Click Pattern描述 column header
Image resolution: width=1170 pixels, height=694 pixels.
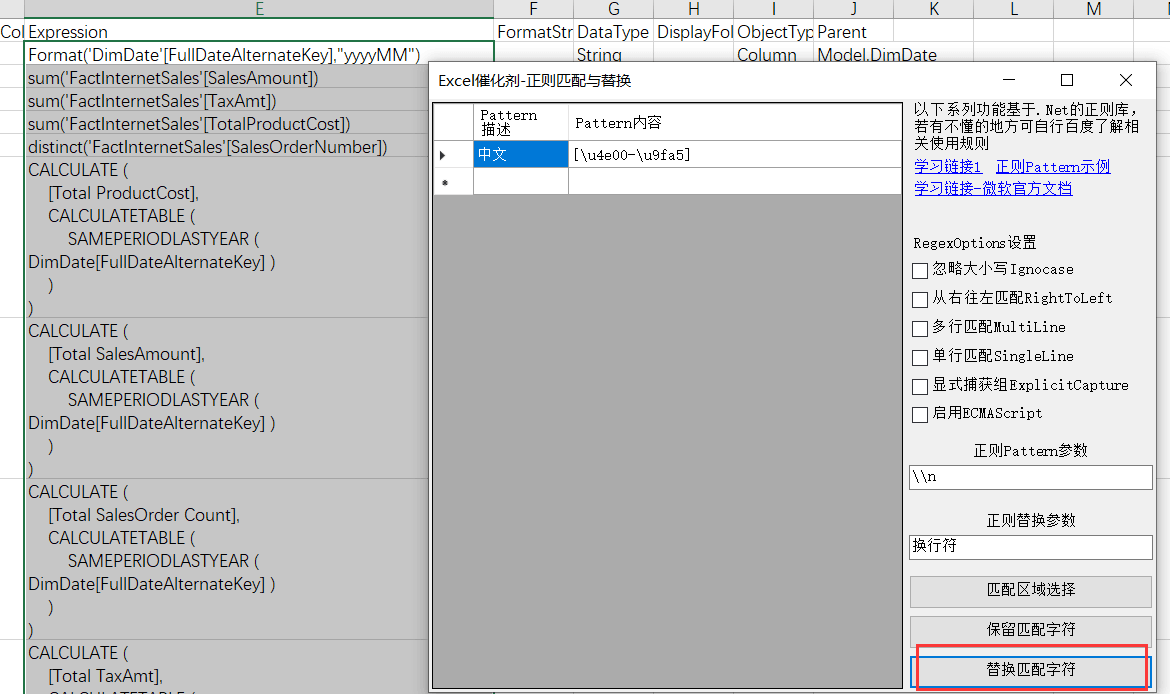tap(521, 122)
